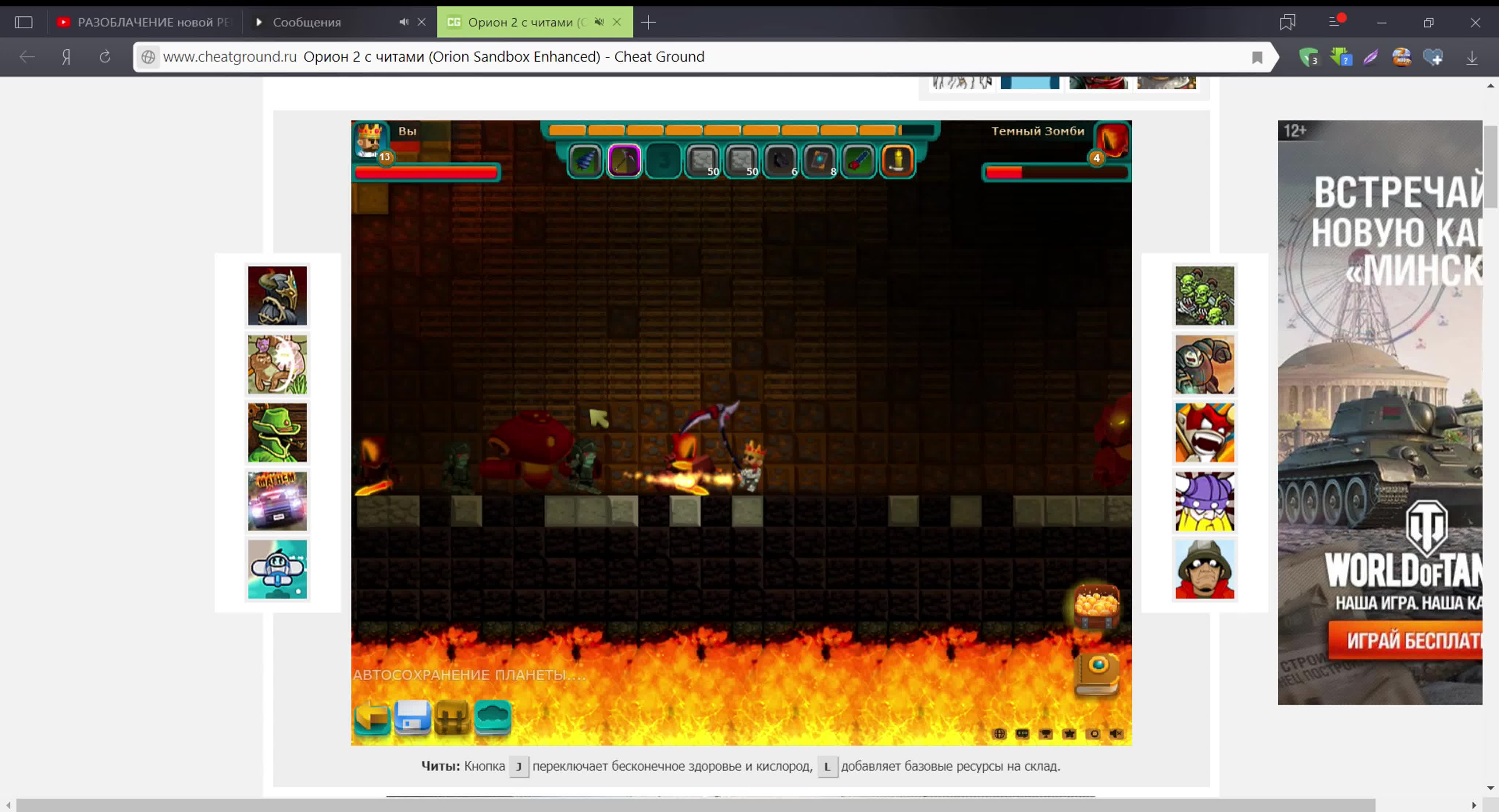
Task: Click the trophy achievements icon in game
Action: click(1046, 734)
